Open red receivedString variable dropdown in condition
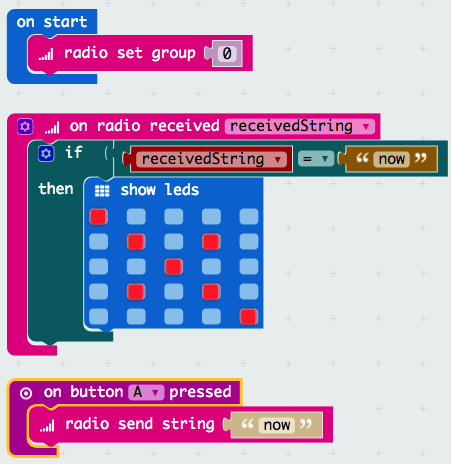451x464 pixels. (211, 159)
